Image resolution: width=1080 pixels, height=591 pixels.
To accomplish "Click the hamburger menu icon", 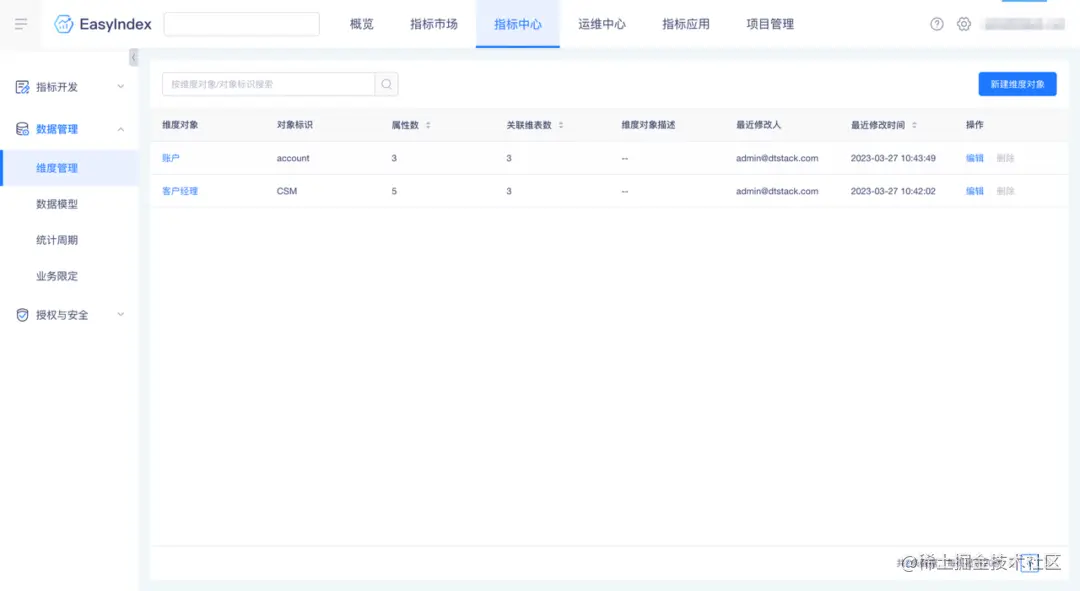I will pyautogui.click(x=21, y=24).
